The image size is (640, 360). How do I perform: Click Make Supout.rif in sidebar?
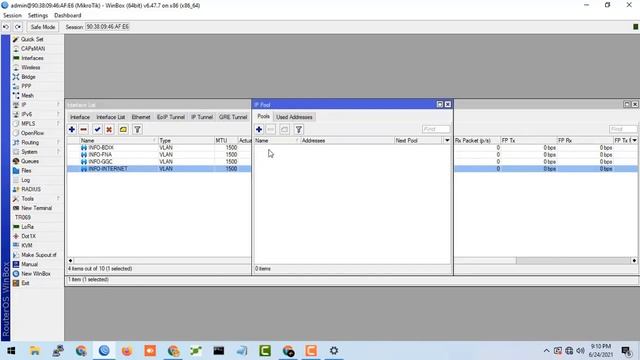point(39,255)
